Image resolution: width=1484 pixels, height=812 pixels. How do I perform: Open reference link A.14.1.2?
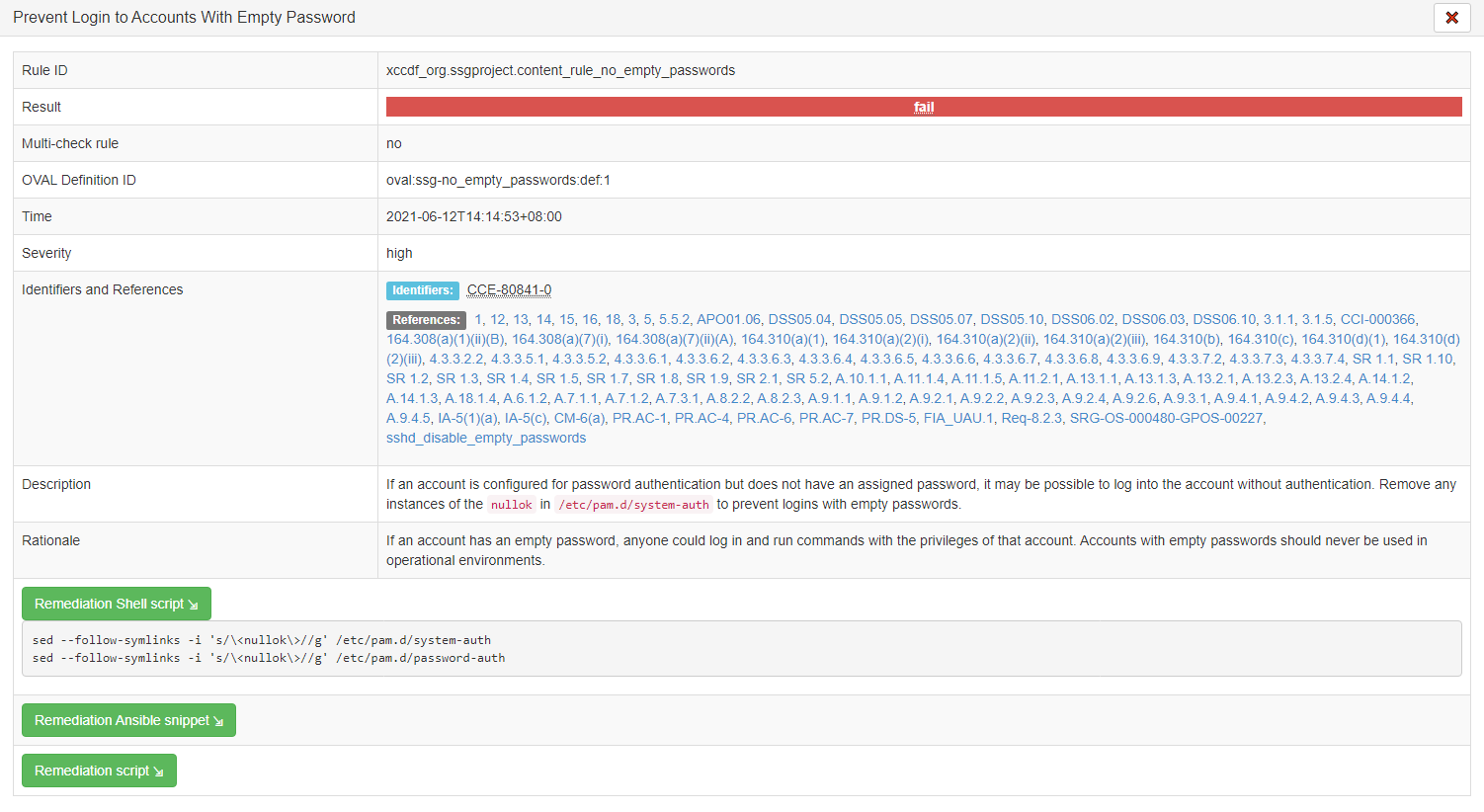(x=1384, y=378)
